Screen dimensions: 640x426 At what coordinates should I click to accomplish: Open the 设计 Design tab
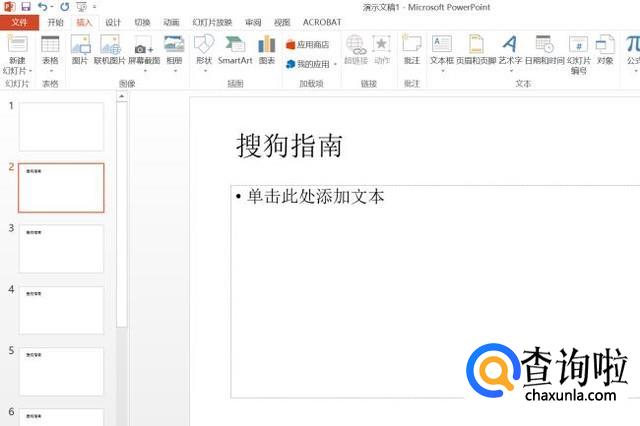coord(113,22)
